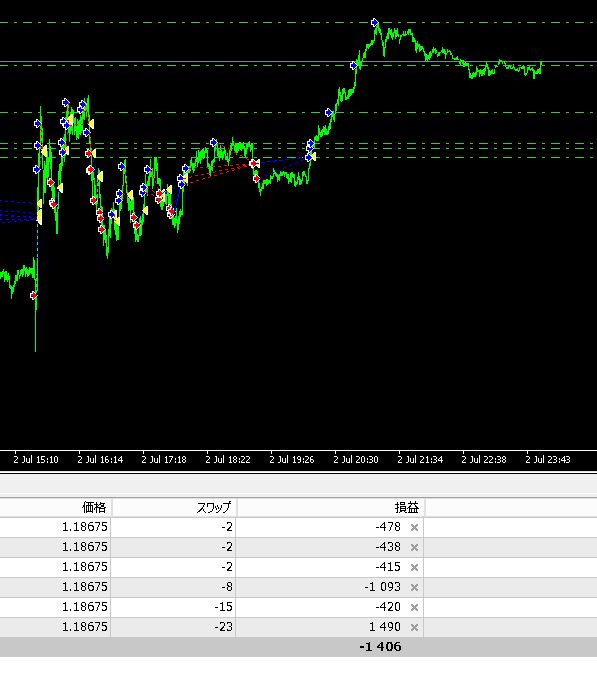Sort table by スワップ column header
597x678 pixels.
click(174, 507)
